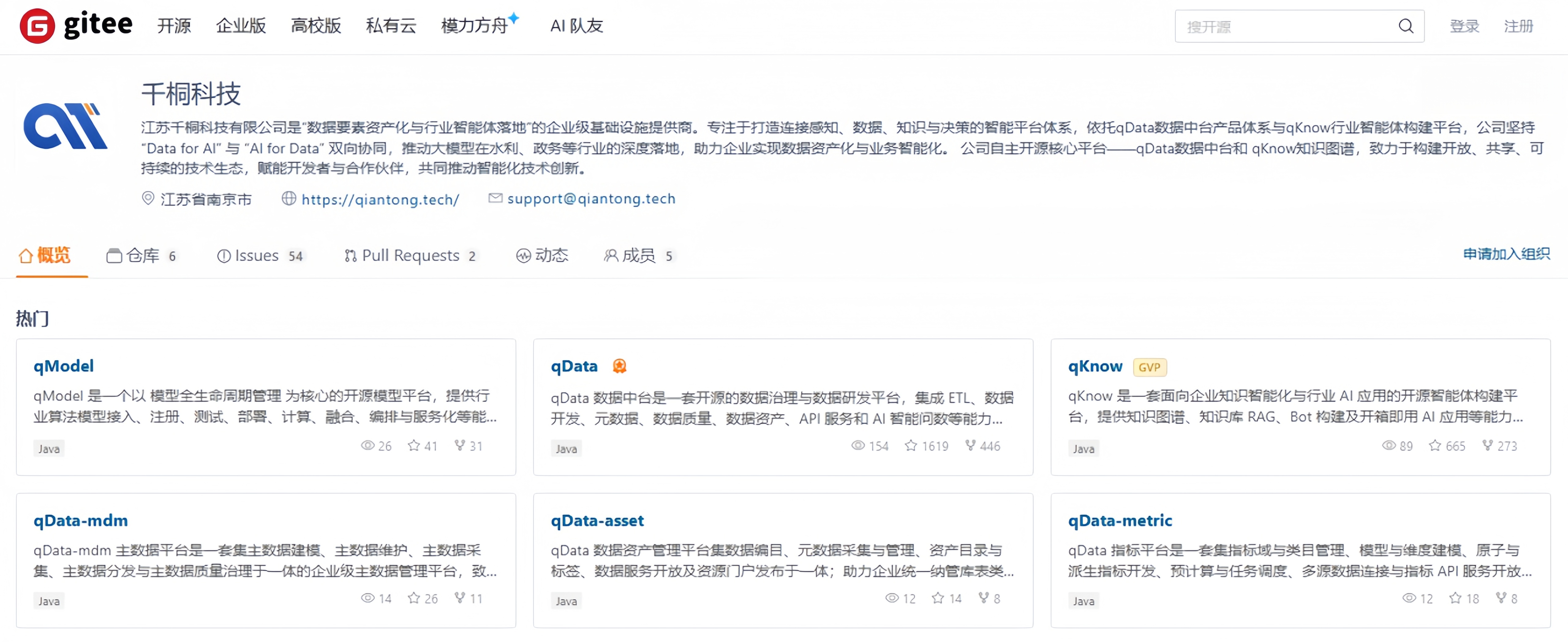
Task: Click the star icon on qData-mdm card
Action: (414, 598)
